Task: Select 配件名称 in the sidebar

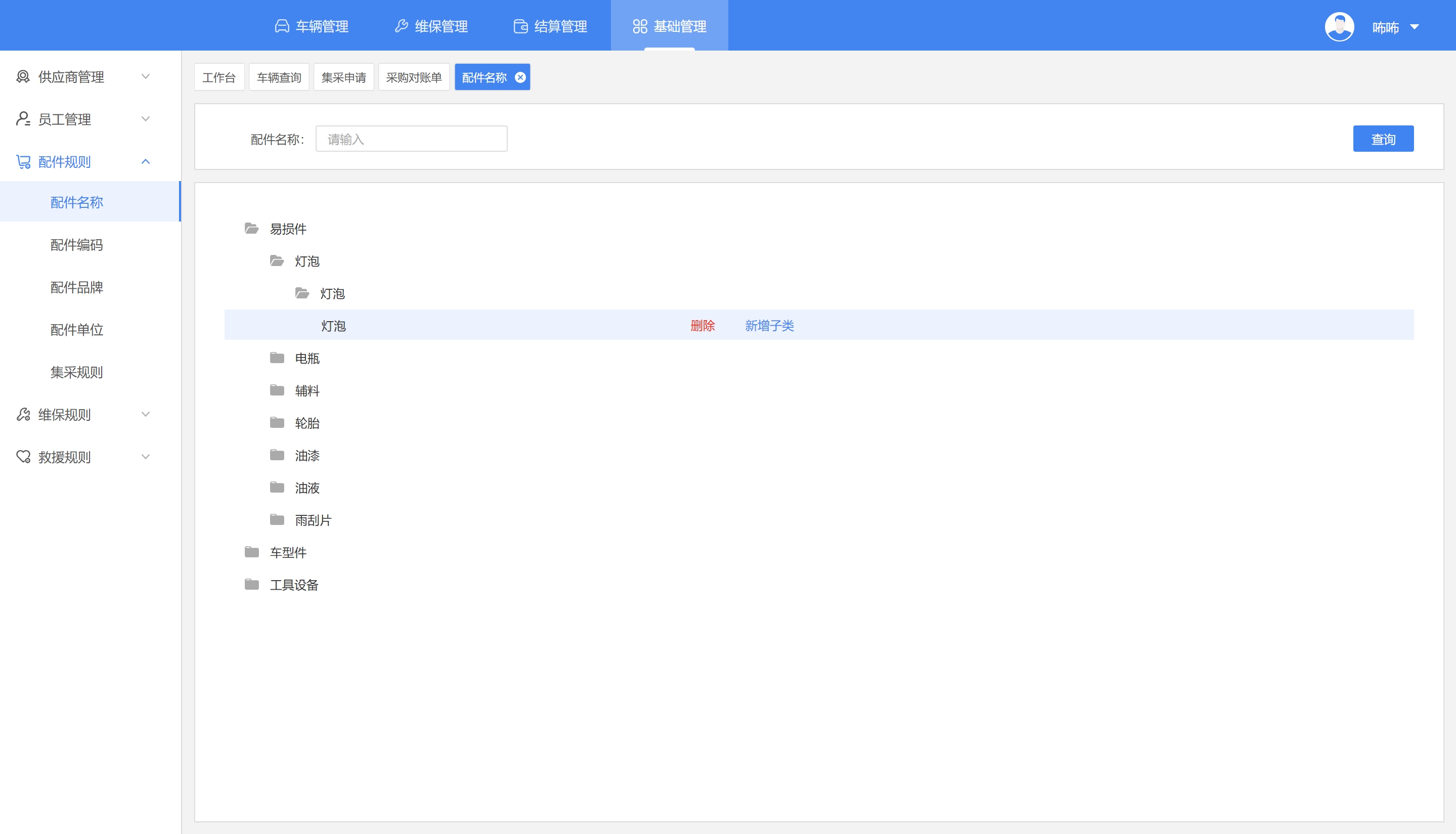Action: click(x=90, y=202)
